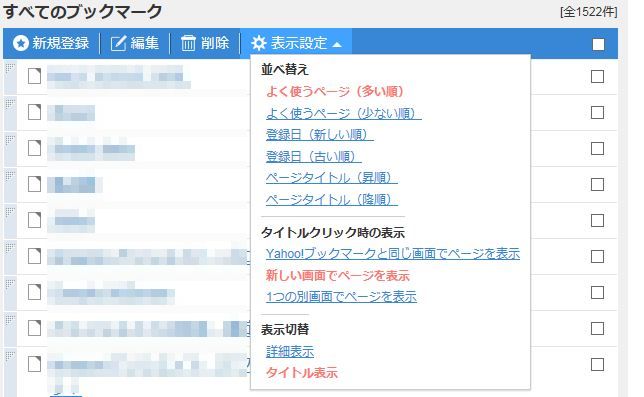The width and height of the screenshot is (644, 397).
Task: Click the sixth bookmark row page icon
Action: tap(34, 256)
